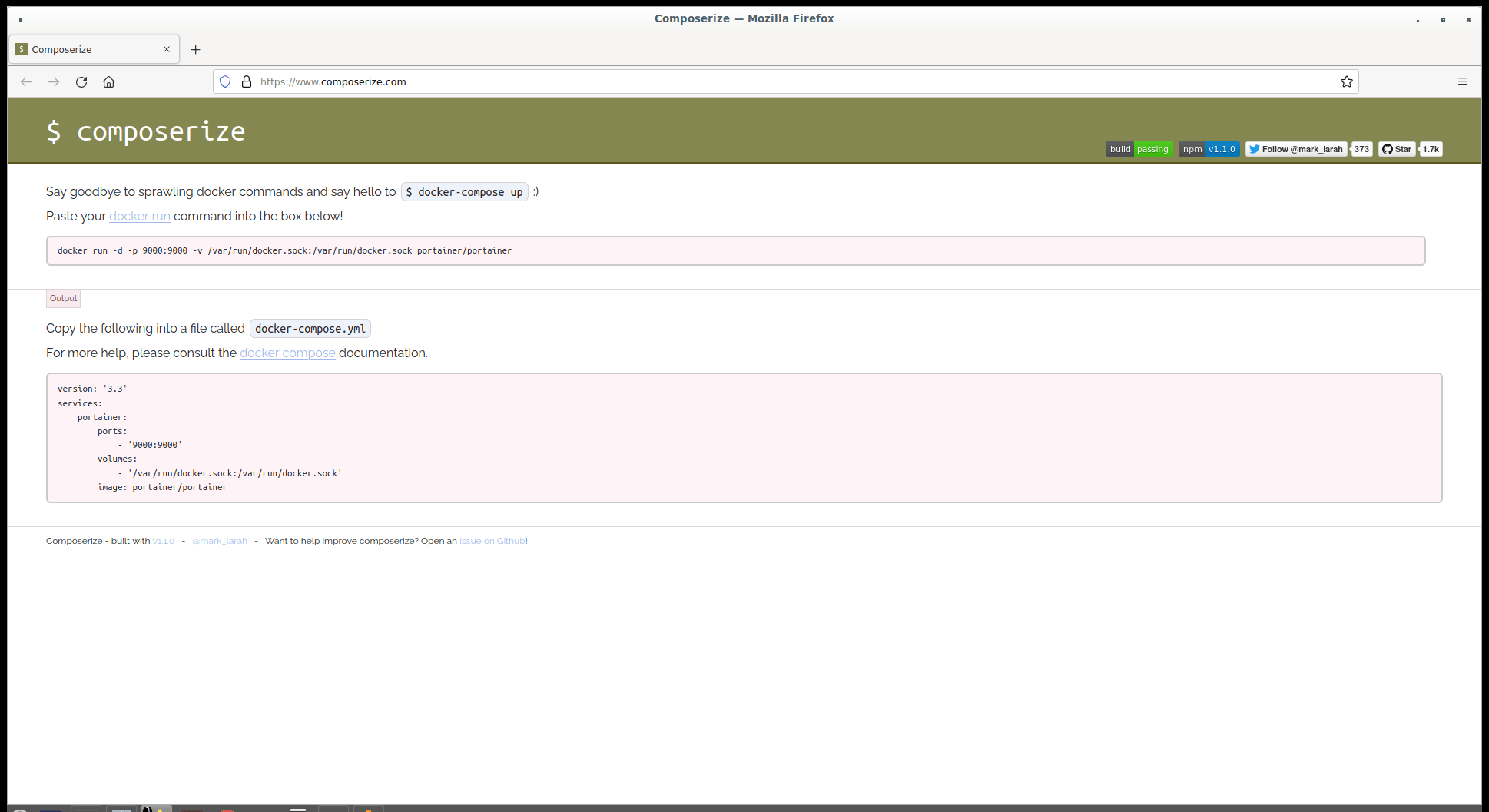Go to the Firefox home page
Image resolution: width=1489 pixels, height=812 pixels.
point(108,81)
